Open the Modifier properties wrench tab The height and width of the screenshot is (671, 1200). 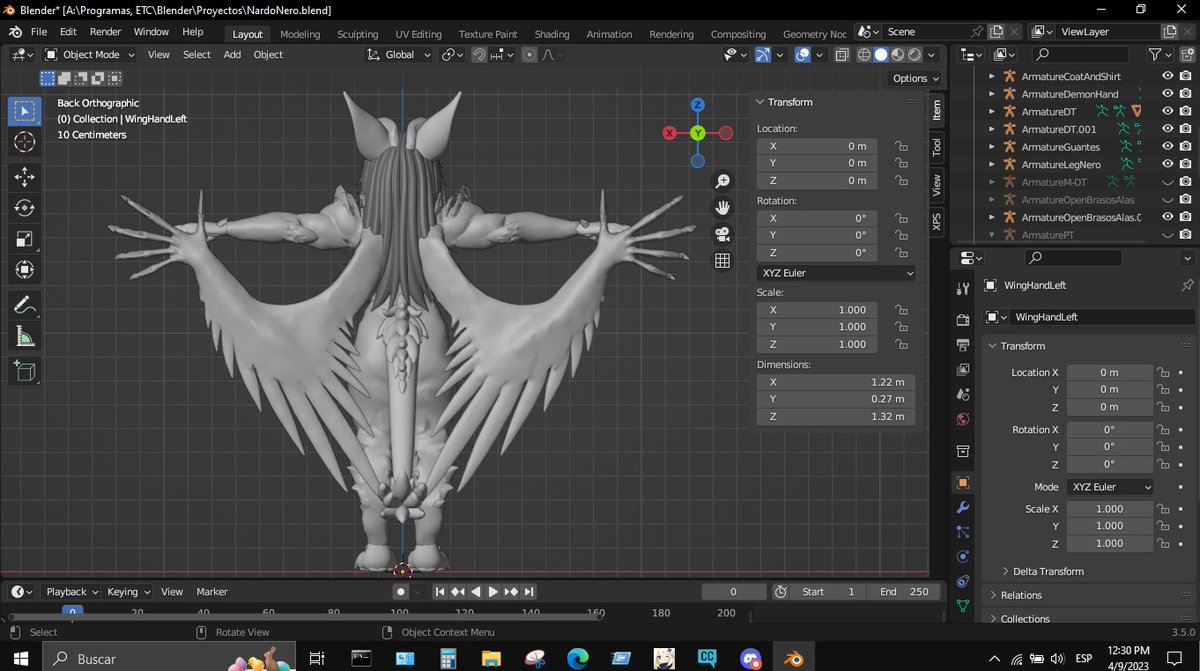[963, 507]
